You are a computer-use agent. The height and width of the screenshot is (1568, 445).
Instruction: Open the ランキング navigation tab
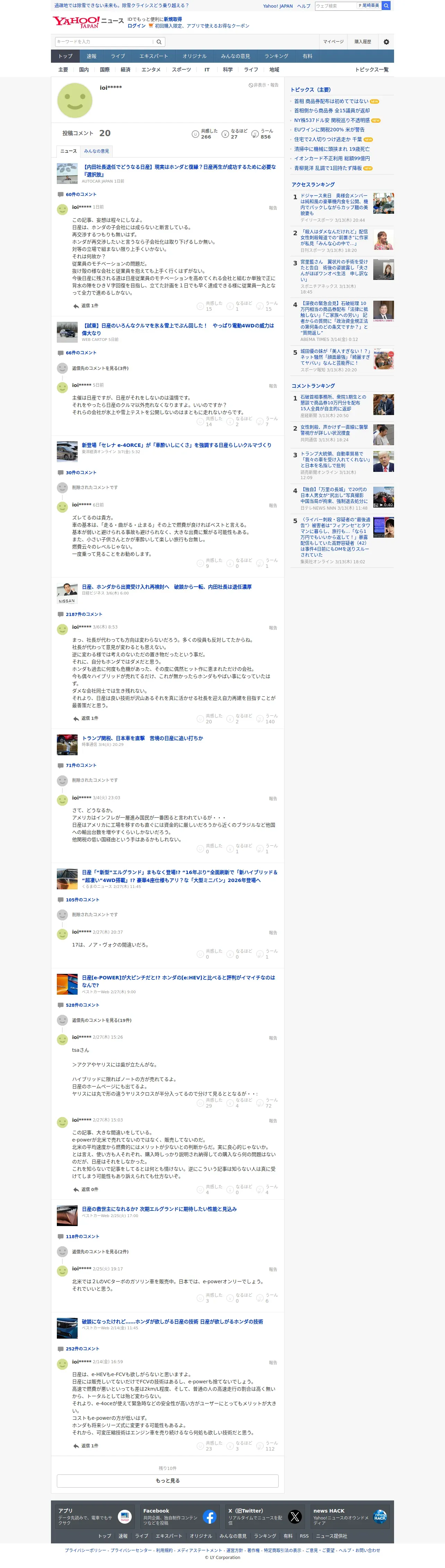pyautogui.click(x=276, y=56)
